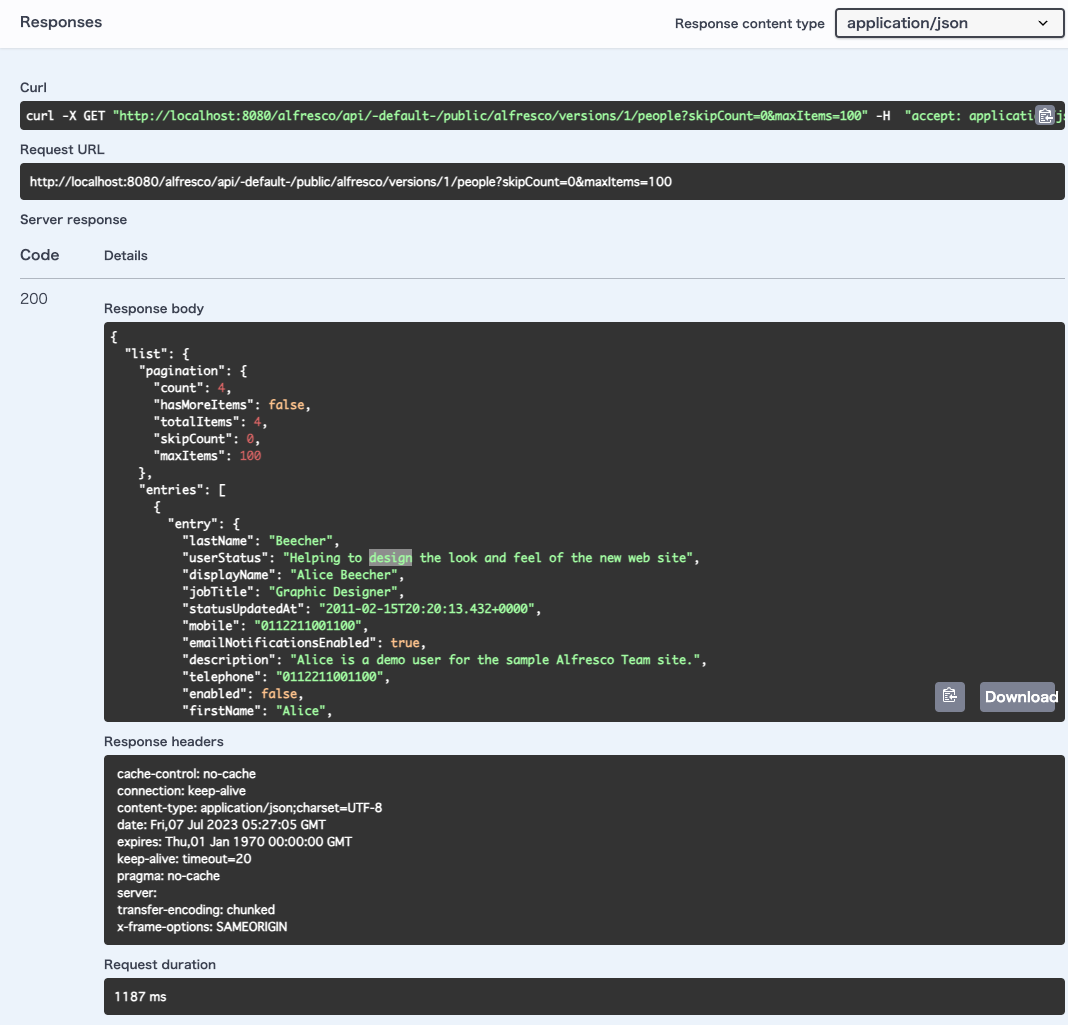Click the Details column header
The image size is (1068, 1025).
tap(125, 255)
